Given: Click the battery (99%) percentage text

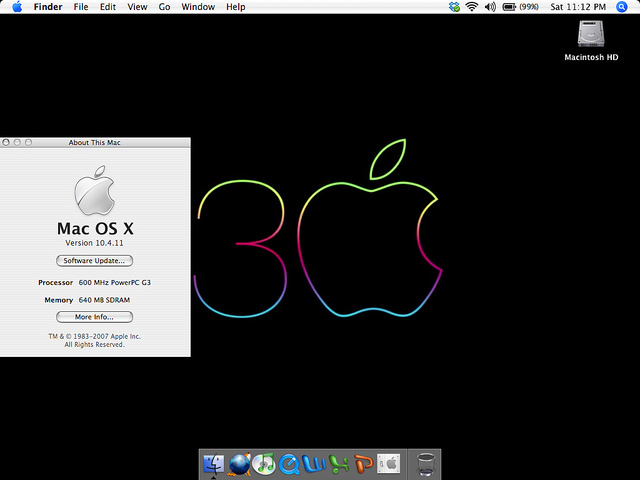Looking at the screenshot, I should coord(529,7).
